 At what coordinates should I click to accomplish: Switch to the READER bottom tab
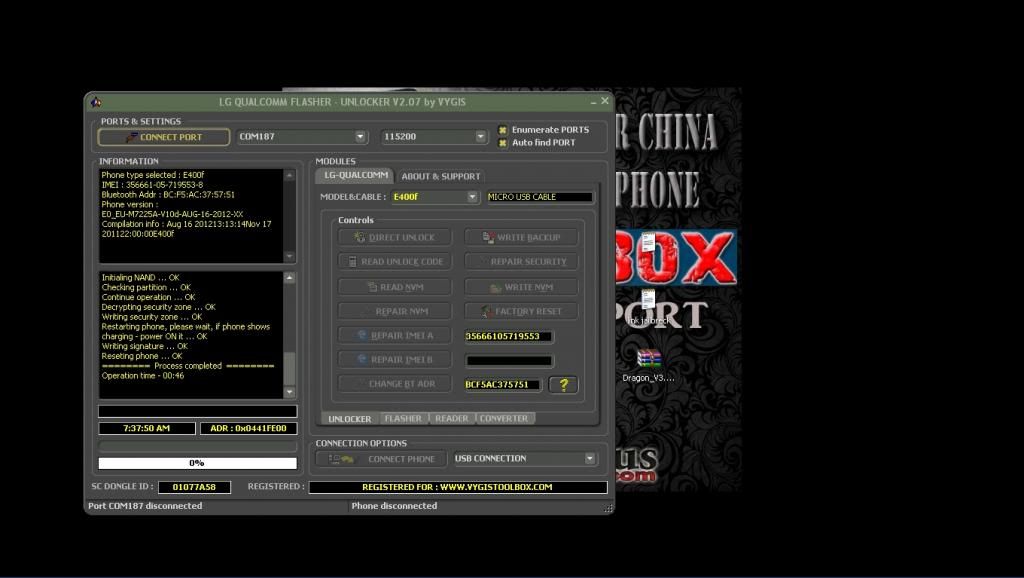451,418
